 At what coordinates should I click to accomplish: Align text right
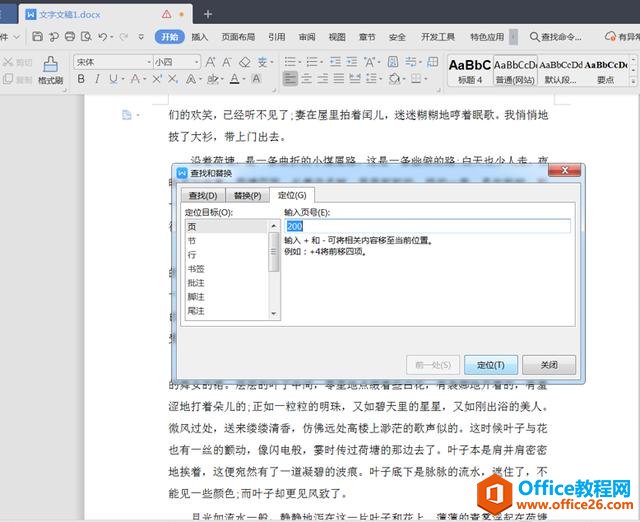pyautogui.click(x=322, y=78)
